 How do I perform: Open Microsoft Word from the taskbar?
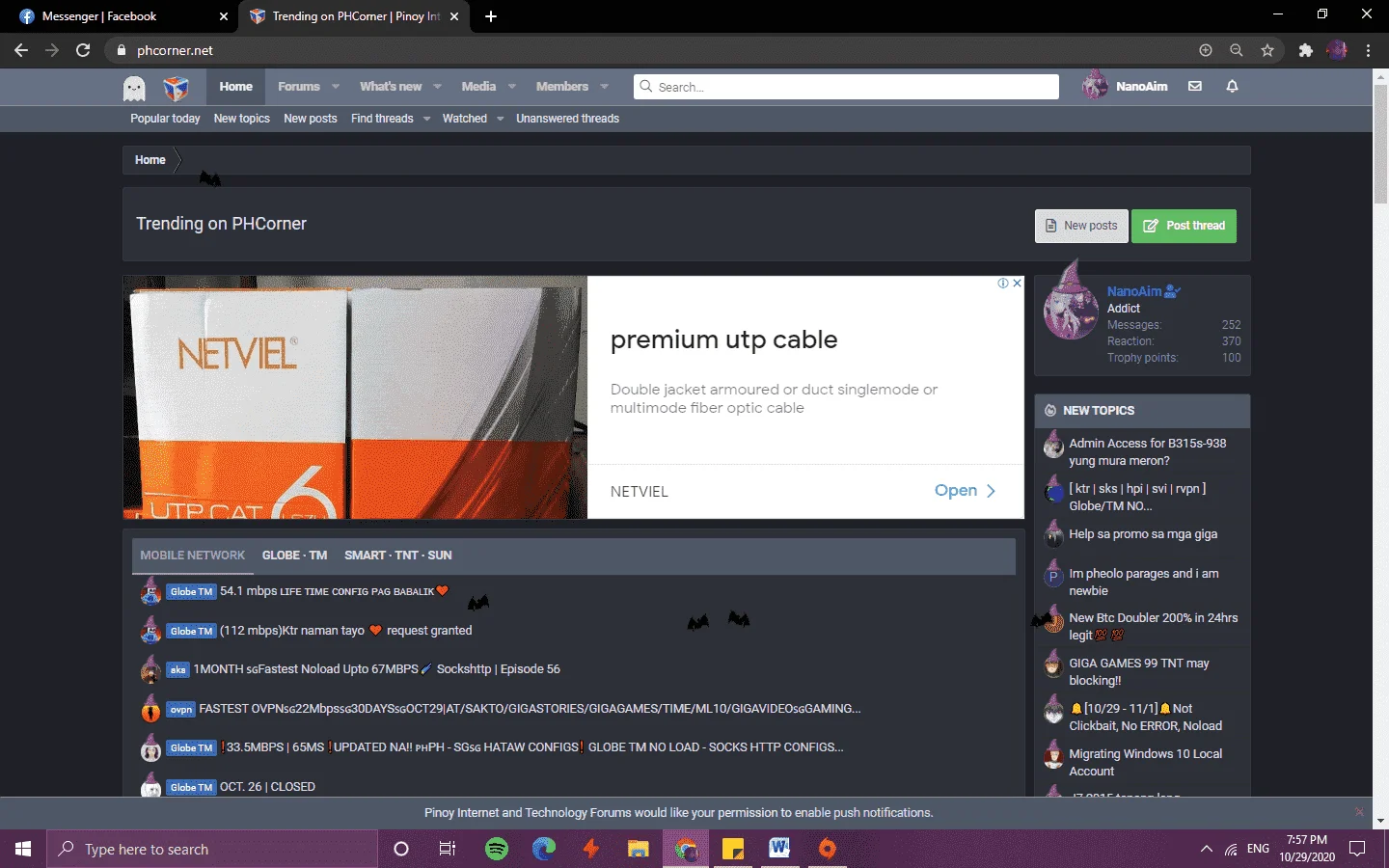tap(779, 849)
